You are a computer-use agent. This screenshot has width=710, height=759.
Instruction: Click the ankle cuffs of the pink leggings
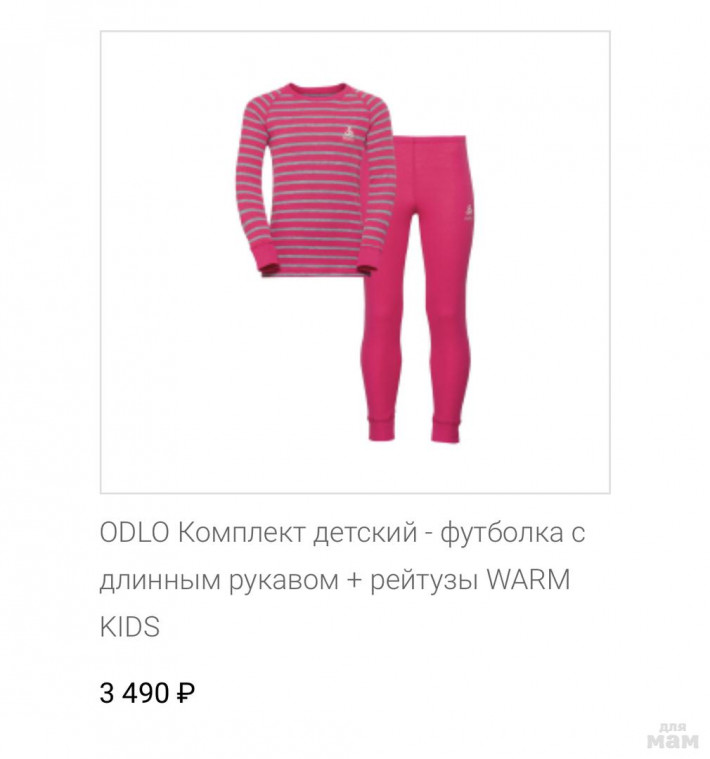tap(413, 428)
